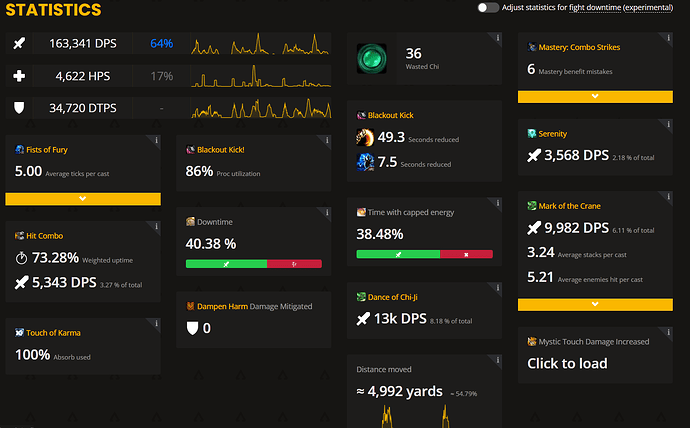The height and width of the screenshot is (428, 690).
Task: Toggle adjust statistics for fight downtime switch
Action: tap(488, 7)
